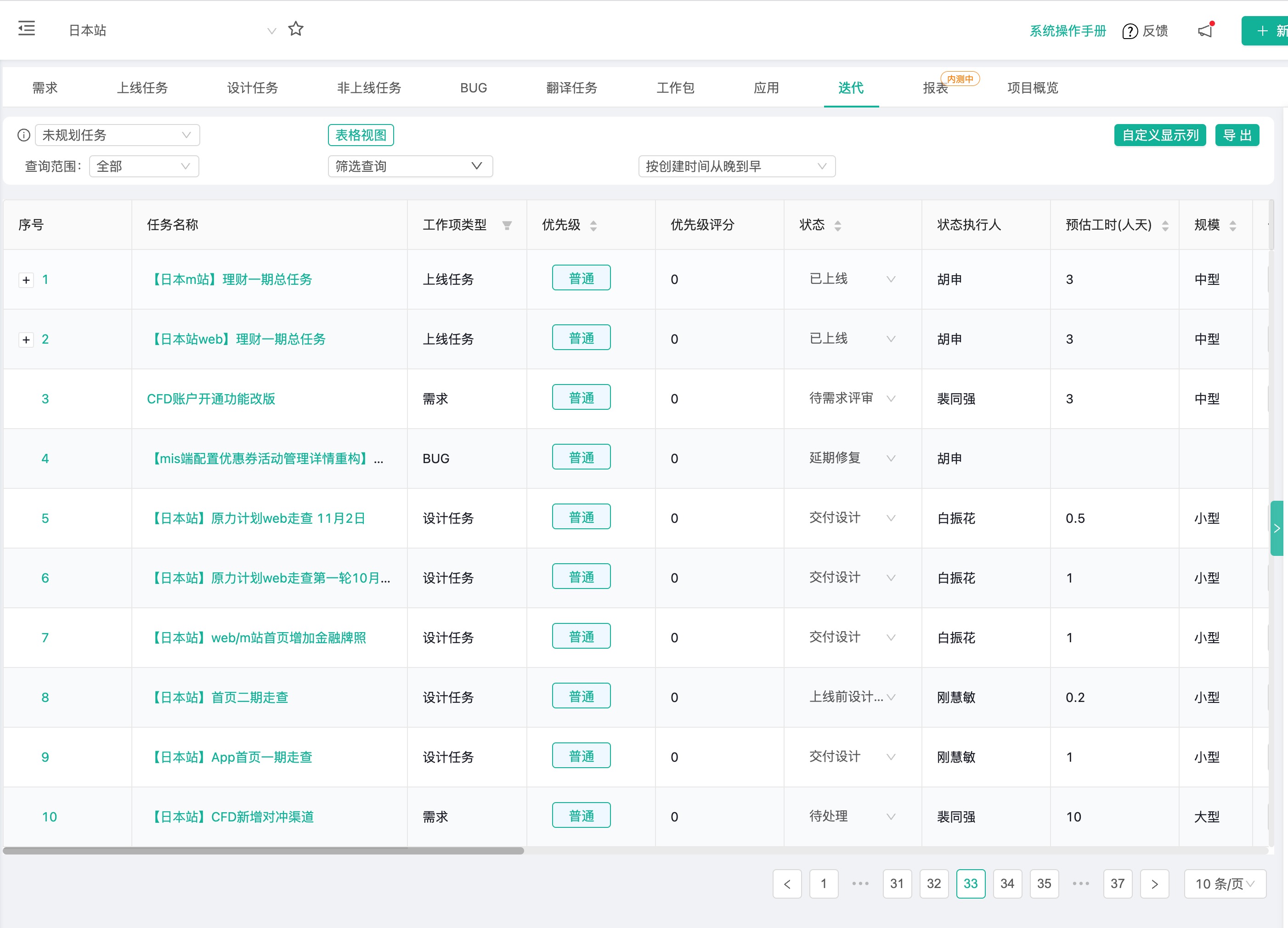
Task: Open the 日本站 project selector dropdown
Action: [x=172, y=30]
